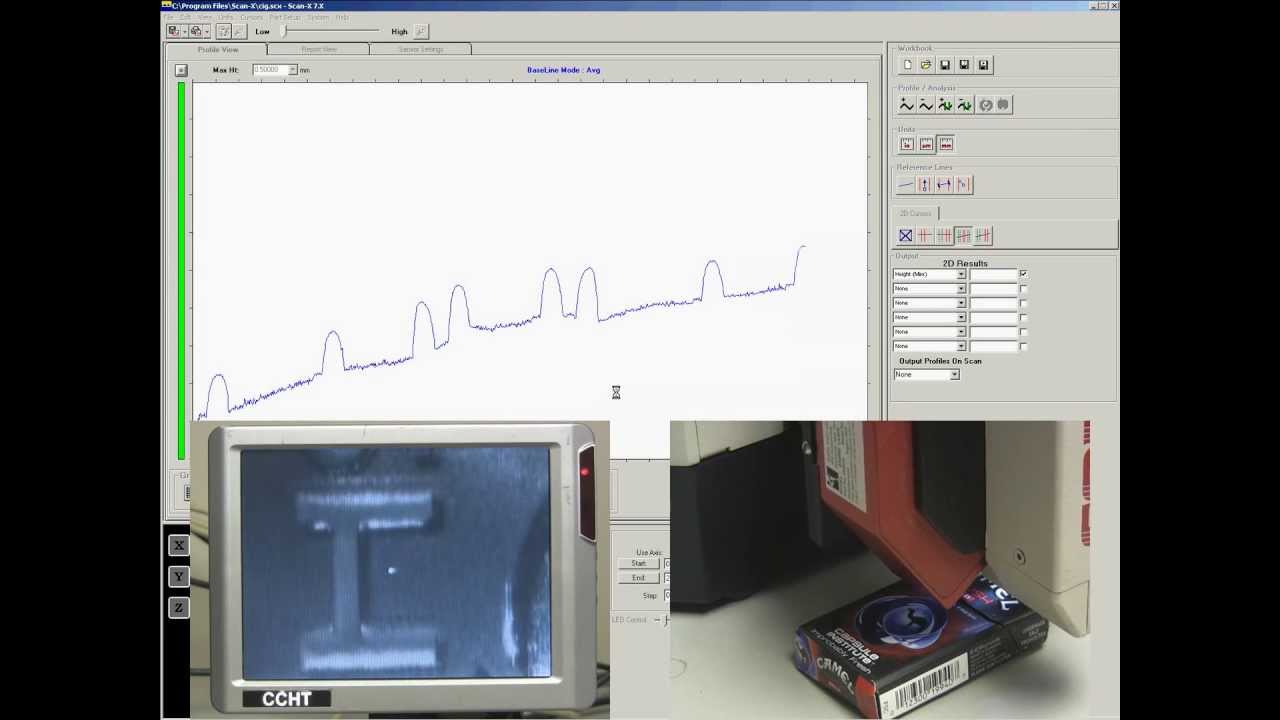Image resolution: width=1280 pixels, height=720 pixels.
Task: Switch units to micrometers
Action: [x=926, y=144]
